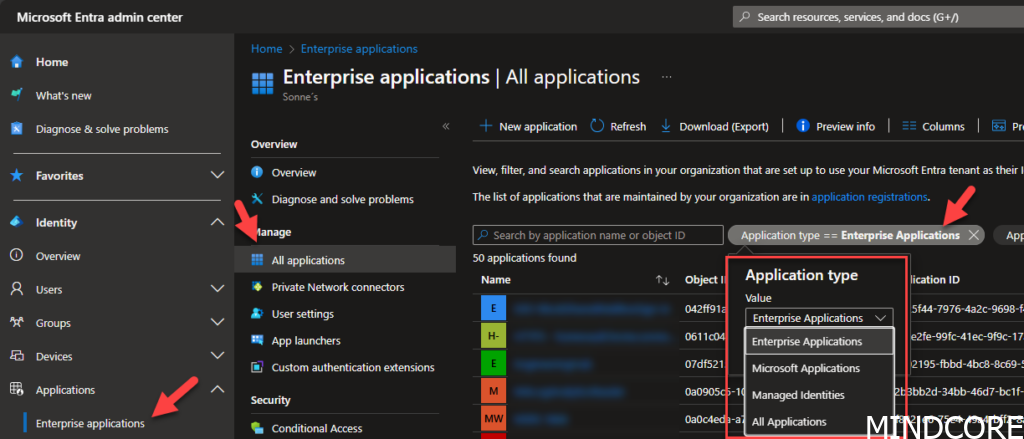
Task: Expand the Users section chevron
Action: 217,289
